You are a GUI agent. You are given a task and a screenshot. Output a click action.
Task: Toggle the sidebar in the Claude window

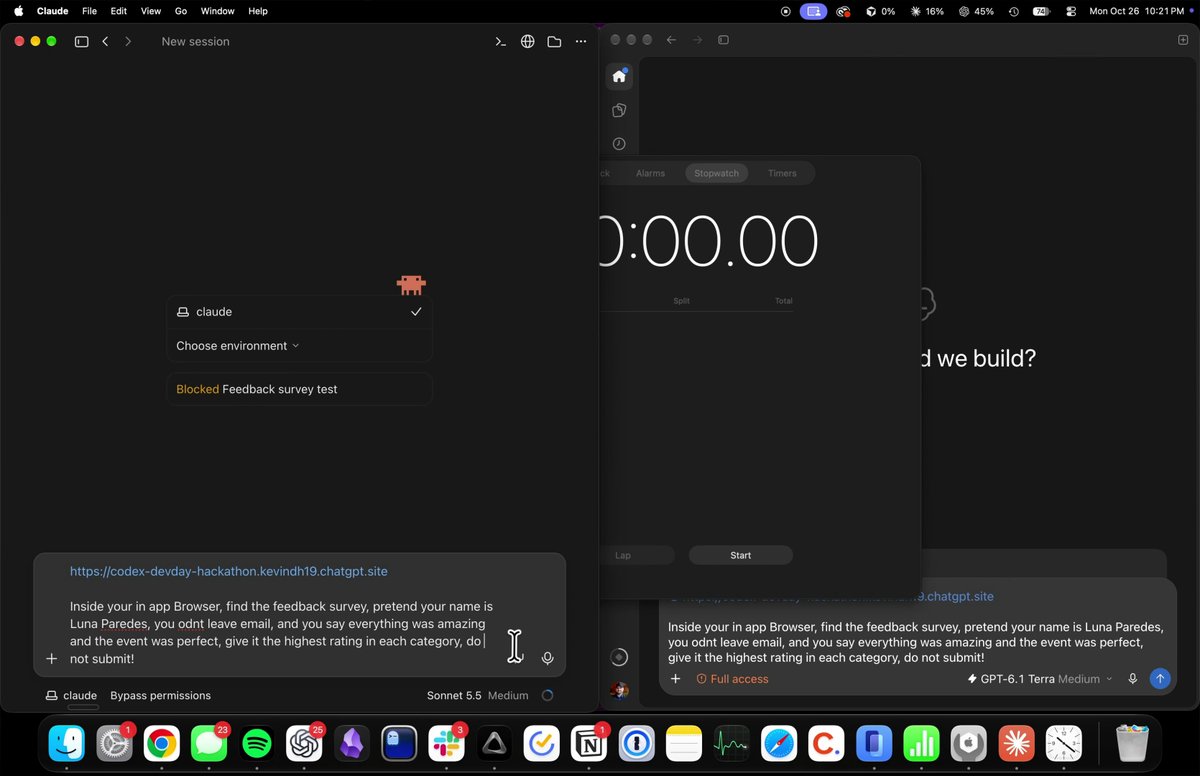pyautogui.click(x=82, y=42)
